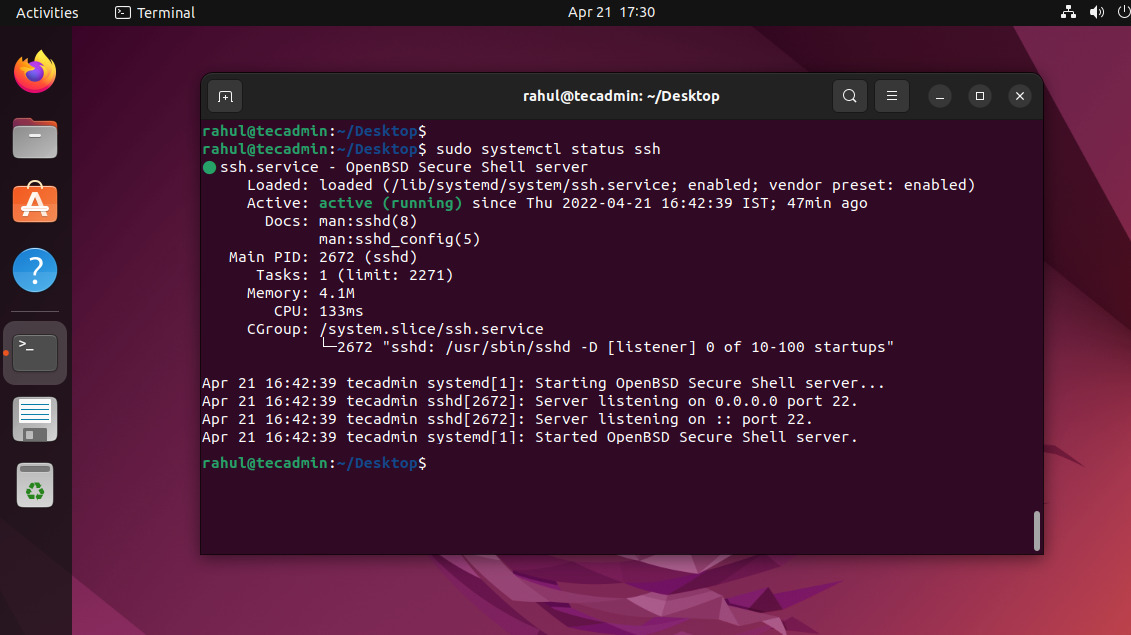Click the network status icon
The width and height of the screenshot is (1131, 635).
pyautogui.click(x=1067, y=12)
